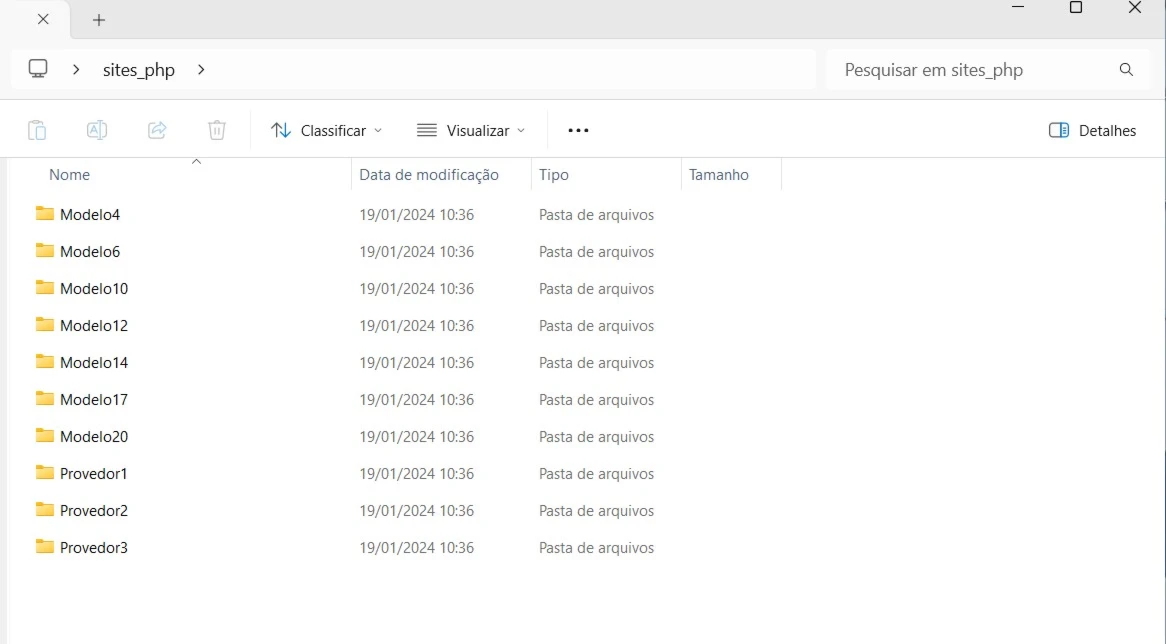Select the Modelo17 folder name

tap(94, 399)
